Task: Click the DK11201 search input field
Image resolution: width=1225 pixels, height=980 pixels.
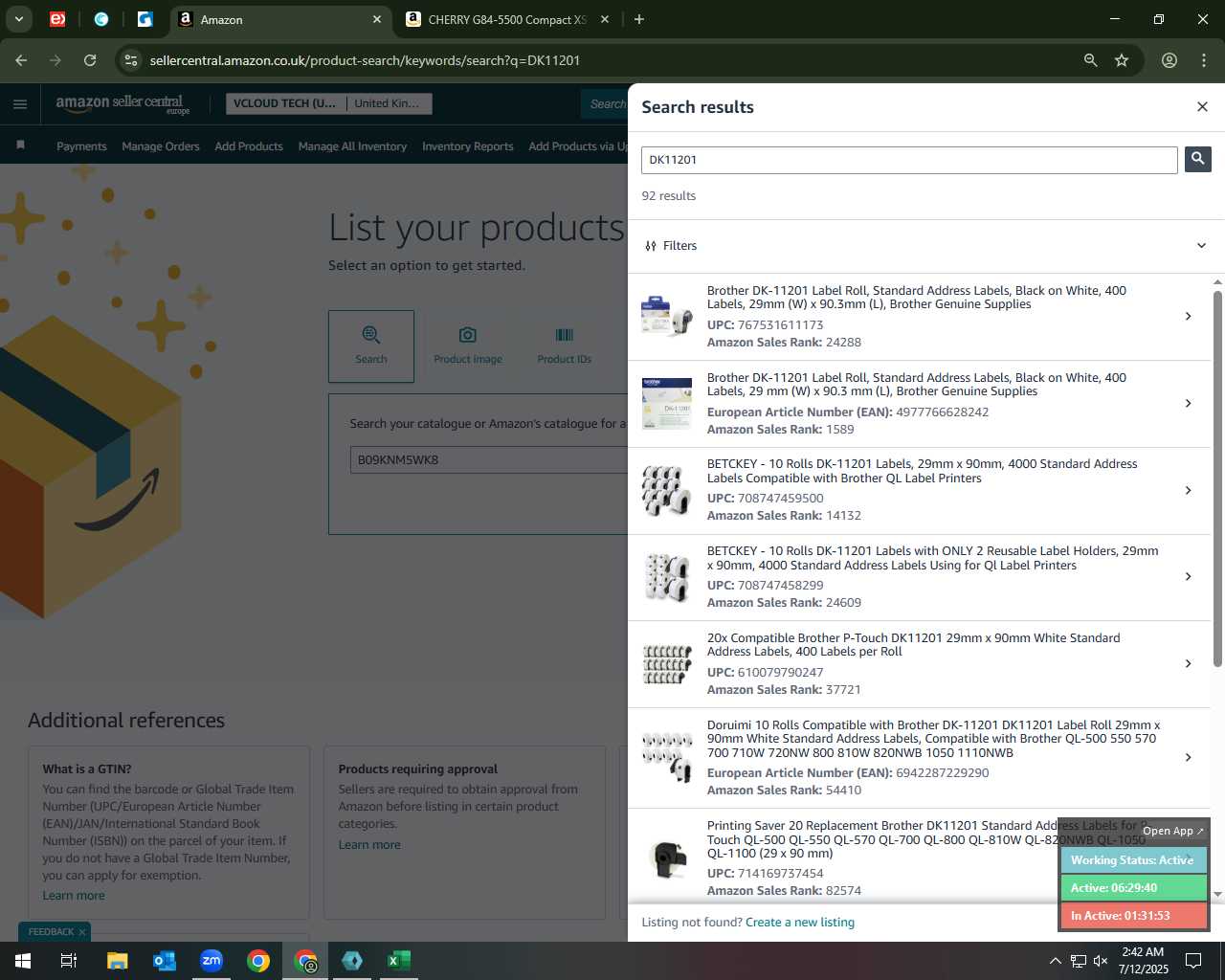Action: pyautogui.click(x=908, y=160)
